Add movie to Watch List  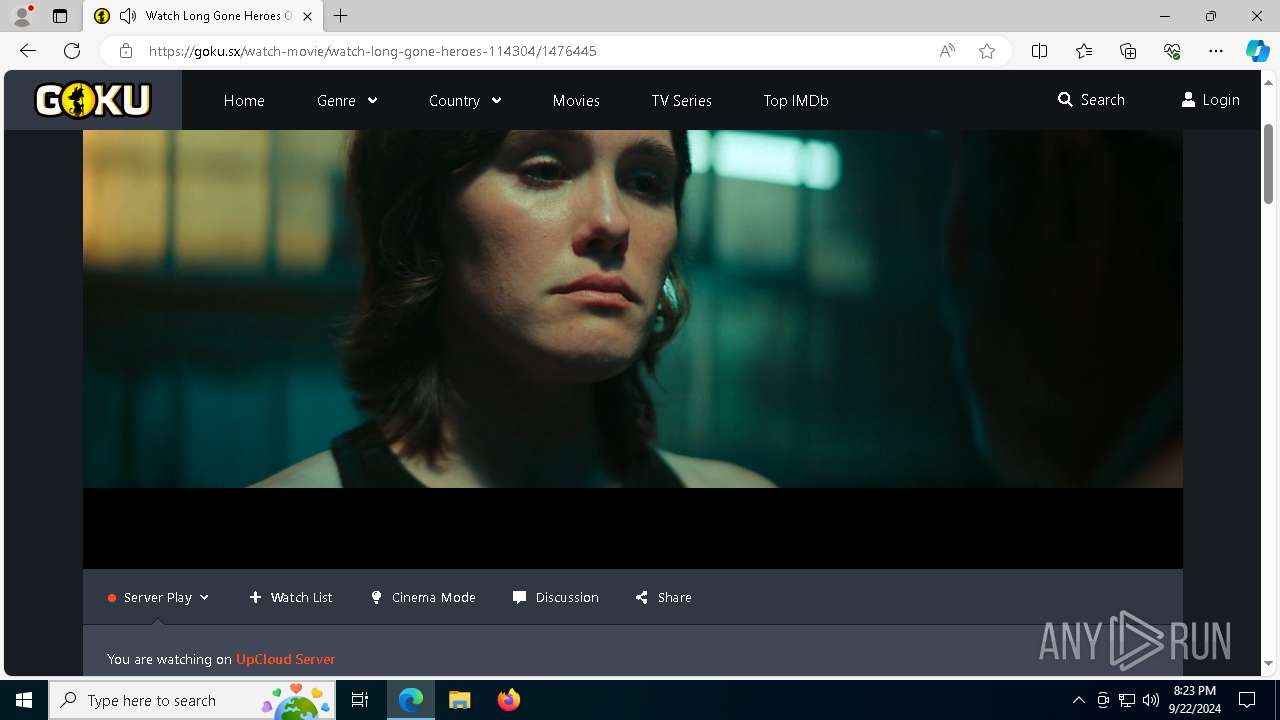click(x=291, y=597)
